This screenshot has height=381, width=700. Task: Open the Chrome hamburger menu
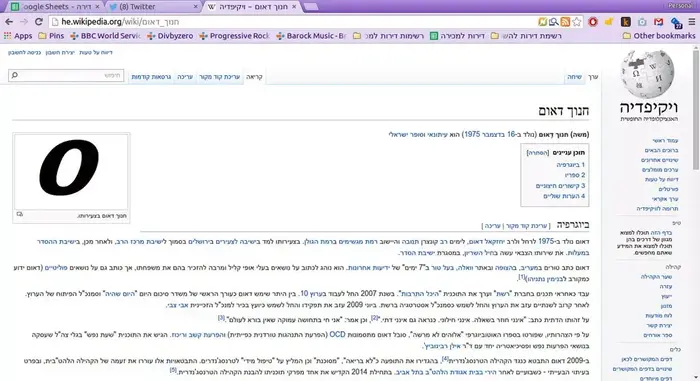pyautogui.click(x=692, y=22)
